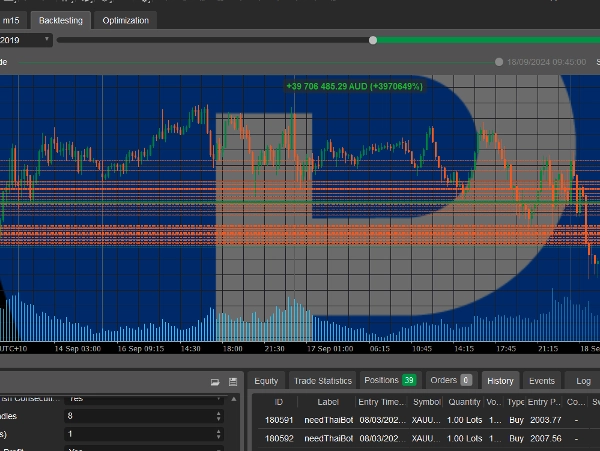Open the Equity tab

pyautogui.click(x=266, y=381)
